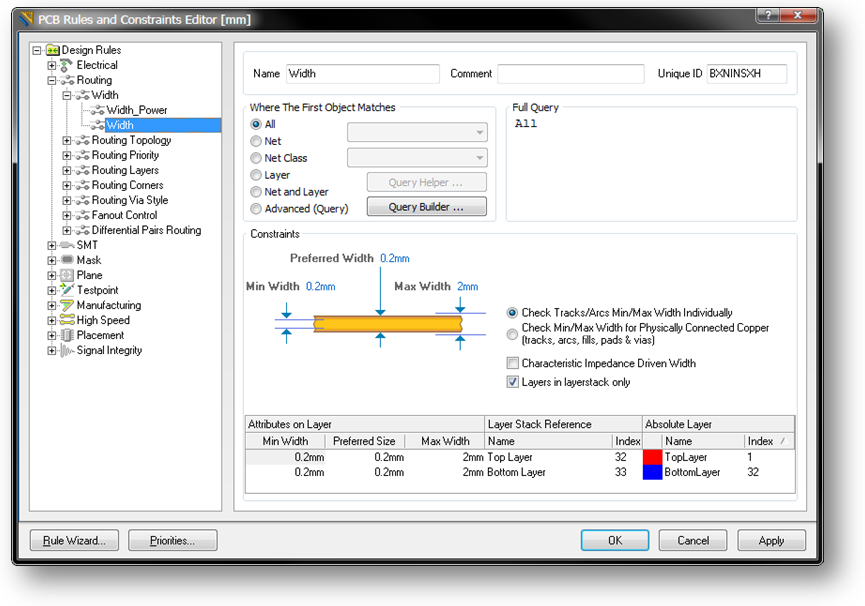This screenshot has width=865, height=606.
Task: Click the Routing Topology icon
Action: coord(82,140)
